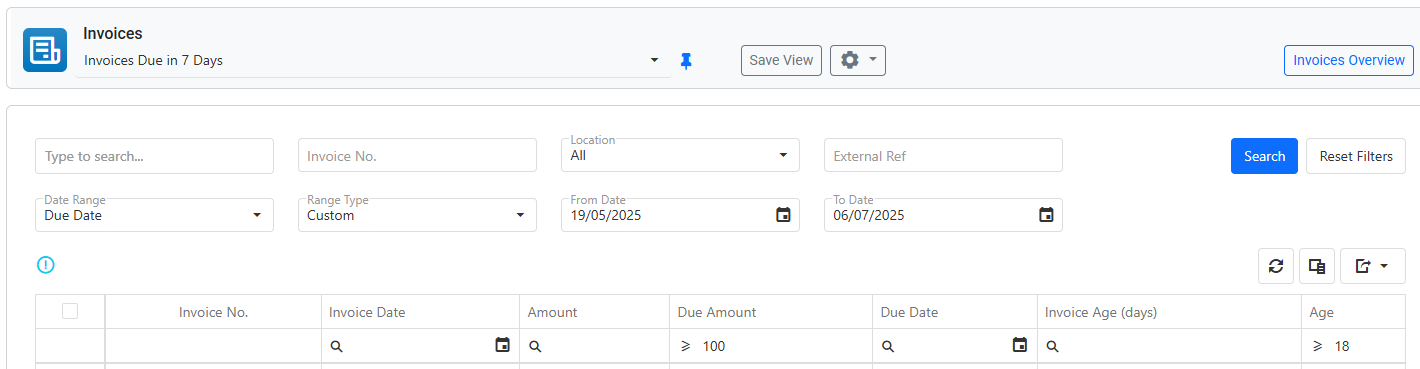
Task: Open the Location dropdown
Action: [680, 155]
